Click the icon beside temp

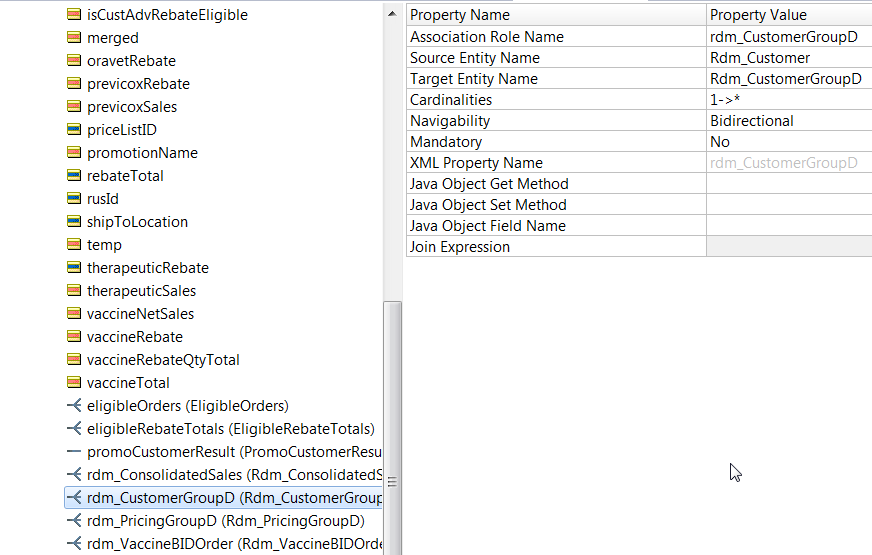point(73,244)
